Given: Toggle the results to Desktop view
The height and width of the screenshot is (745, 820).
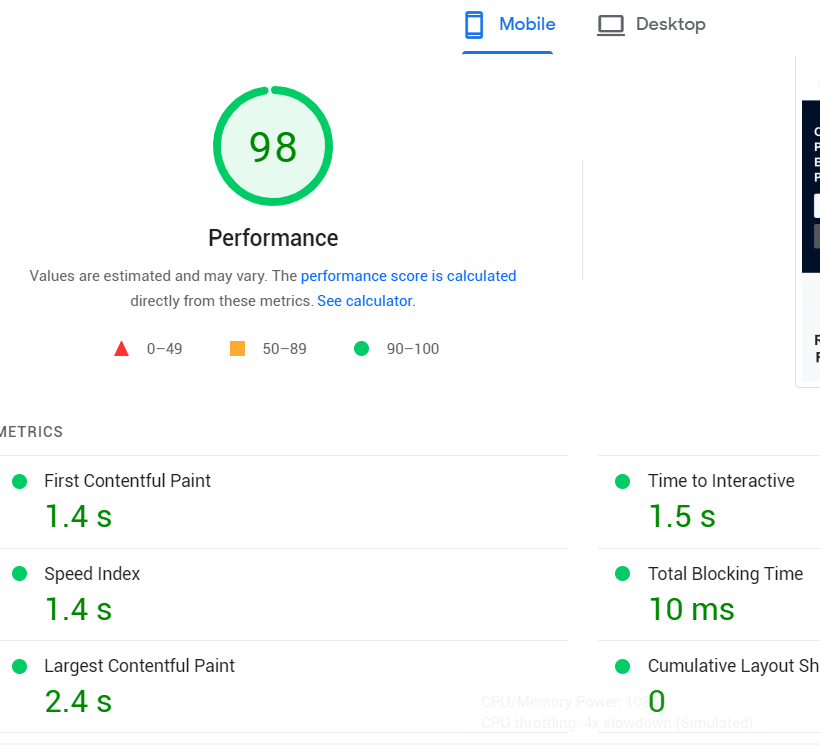Looking at the screenshot, I should (651, 24).
